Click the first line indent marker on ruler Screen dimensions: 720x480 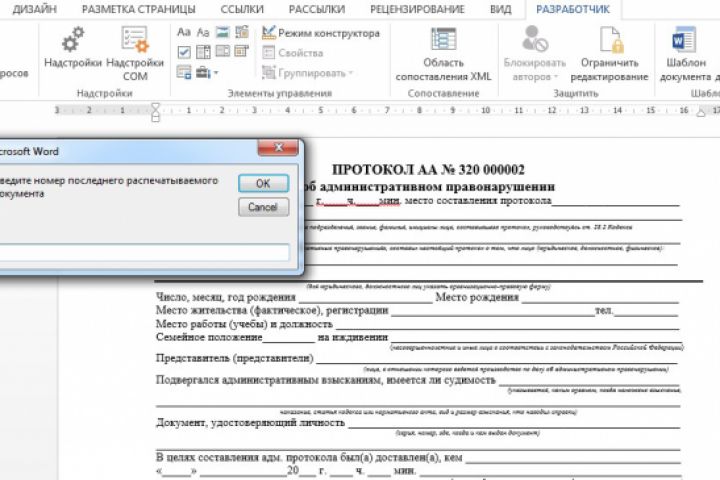pyautogui.click(x=155, y=107)
